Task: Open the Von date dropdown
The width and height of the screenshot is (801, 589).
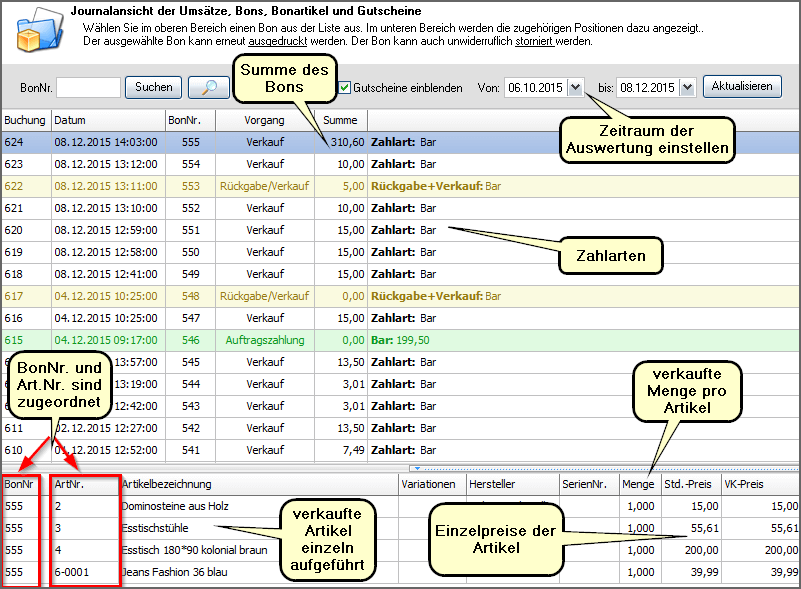Action: [x=575, y=88]
